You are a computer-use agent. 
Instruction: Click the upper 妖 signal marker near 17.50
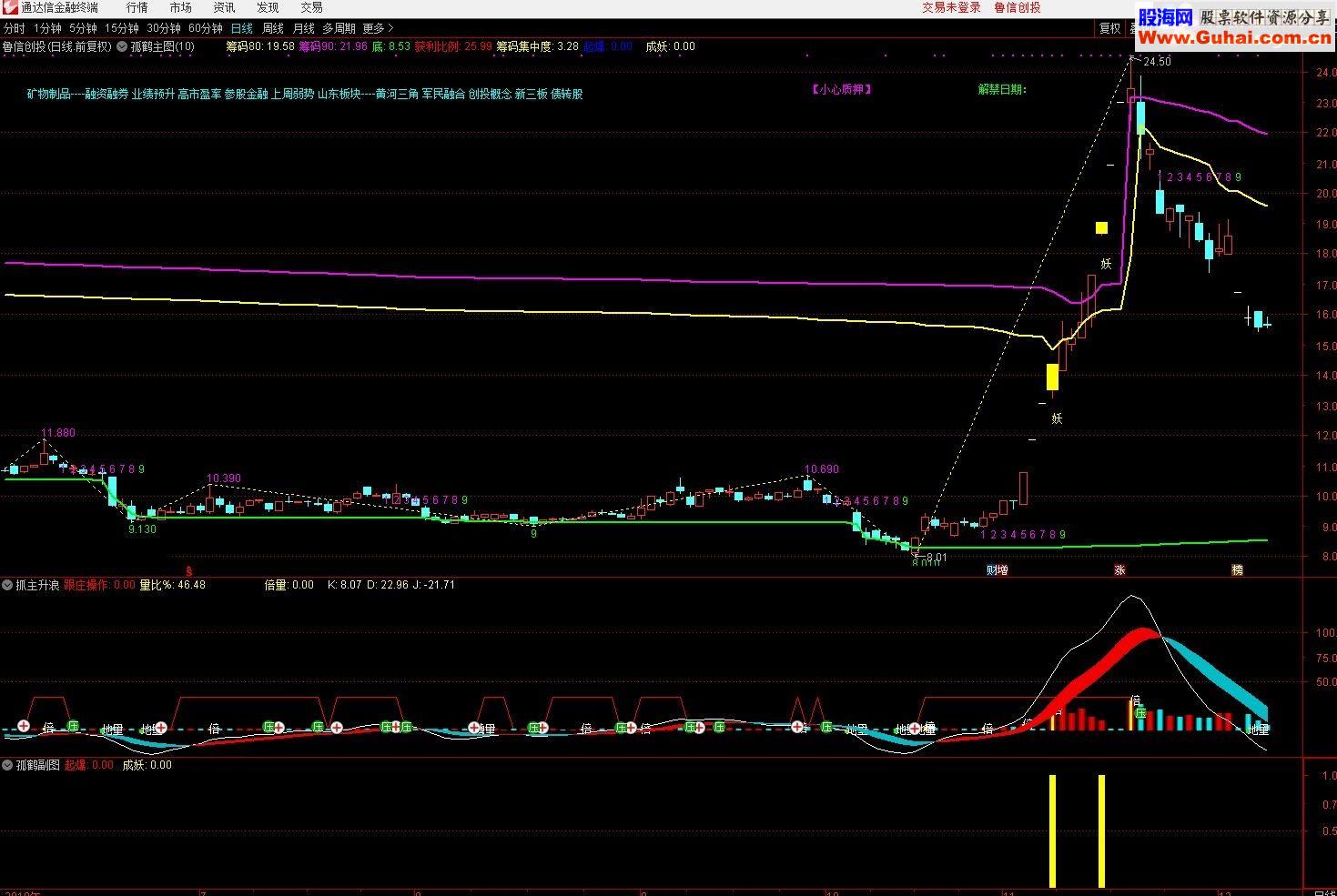tap(1106, 264)
